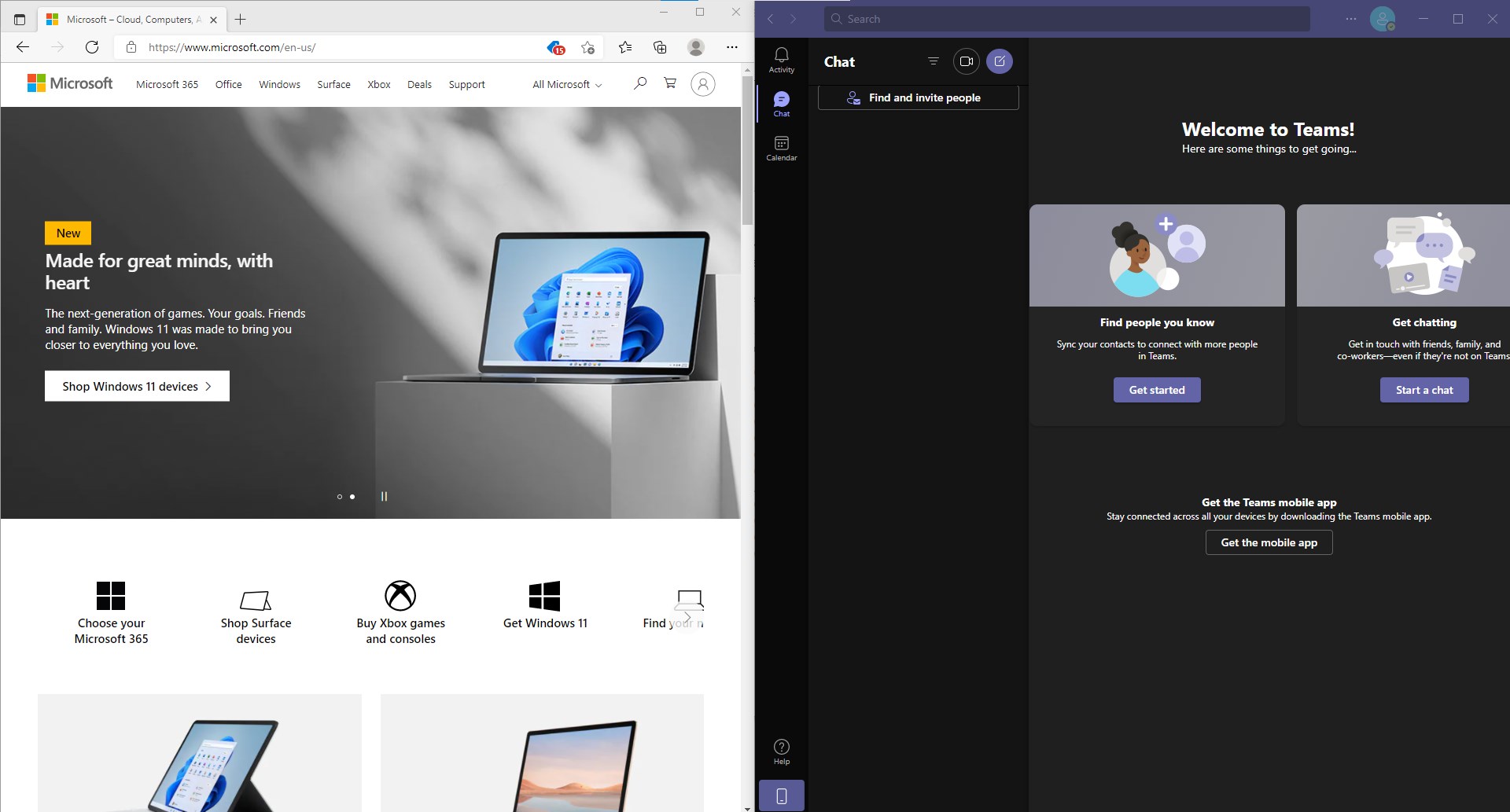Select the Chat icon in Teams sidebar
Image resolution: width=1510 pixels, height=812 pixels.
point(781,104)
